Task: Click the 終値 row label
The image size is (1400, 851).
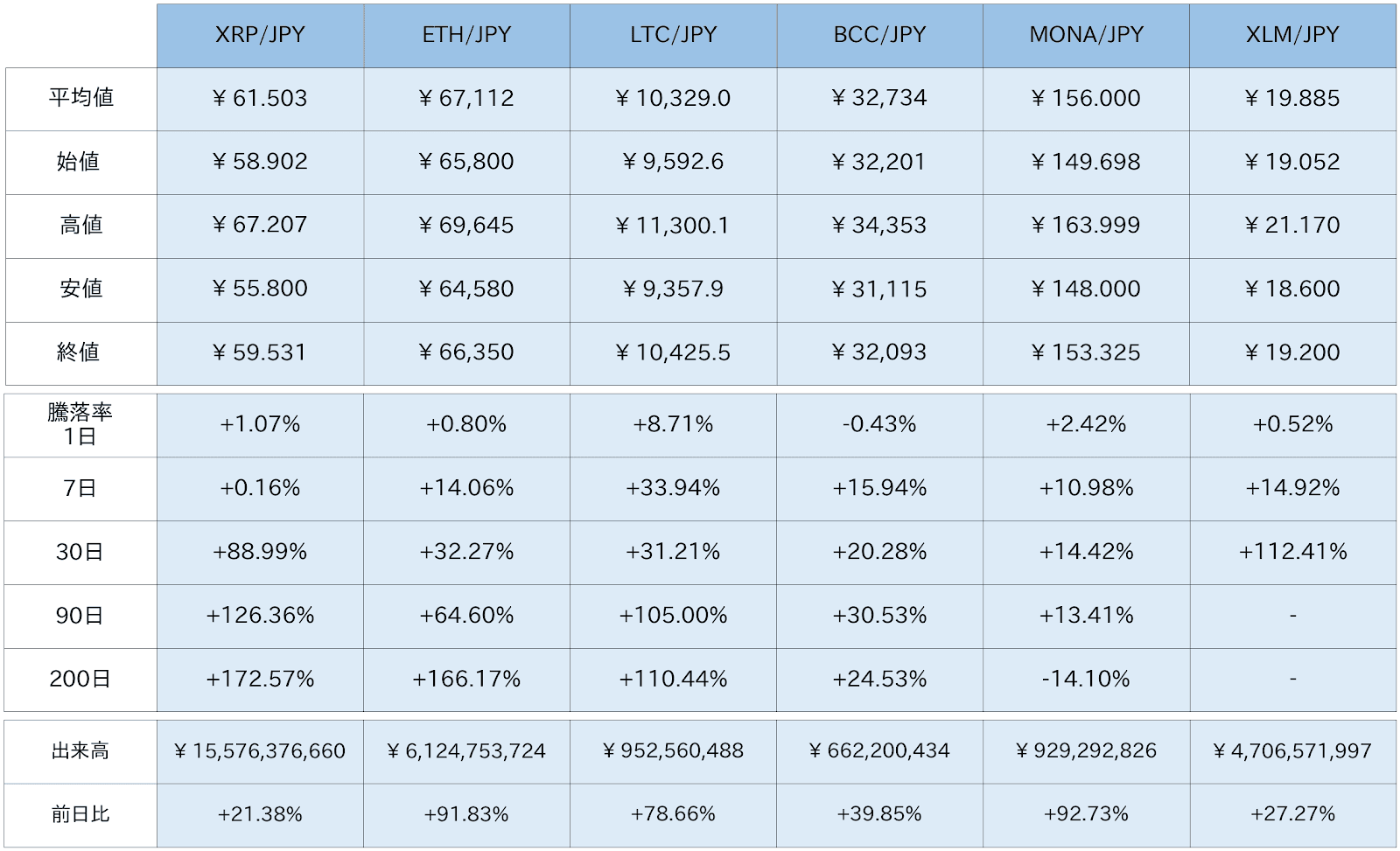Action: click(80, 352)
